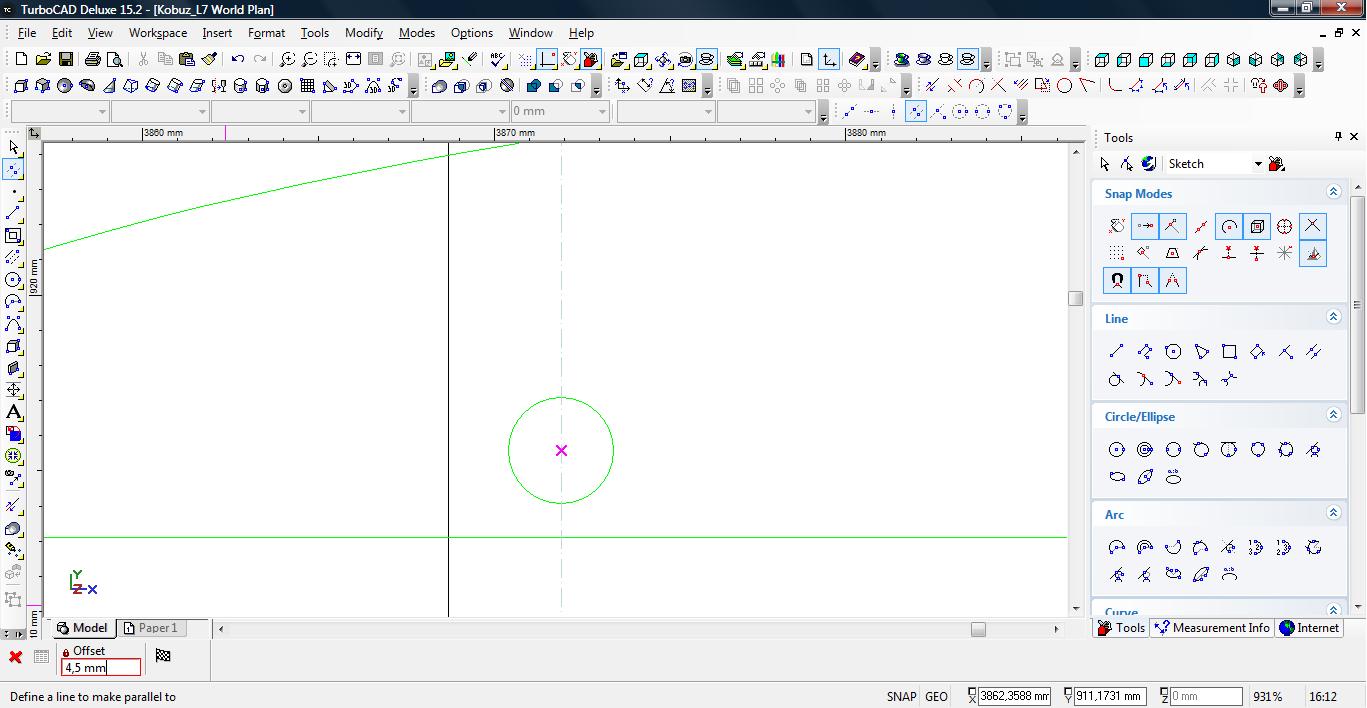Pick the Rectangle tool in Line palette

1229,351
